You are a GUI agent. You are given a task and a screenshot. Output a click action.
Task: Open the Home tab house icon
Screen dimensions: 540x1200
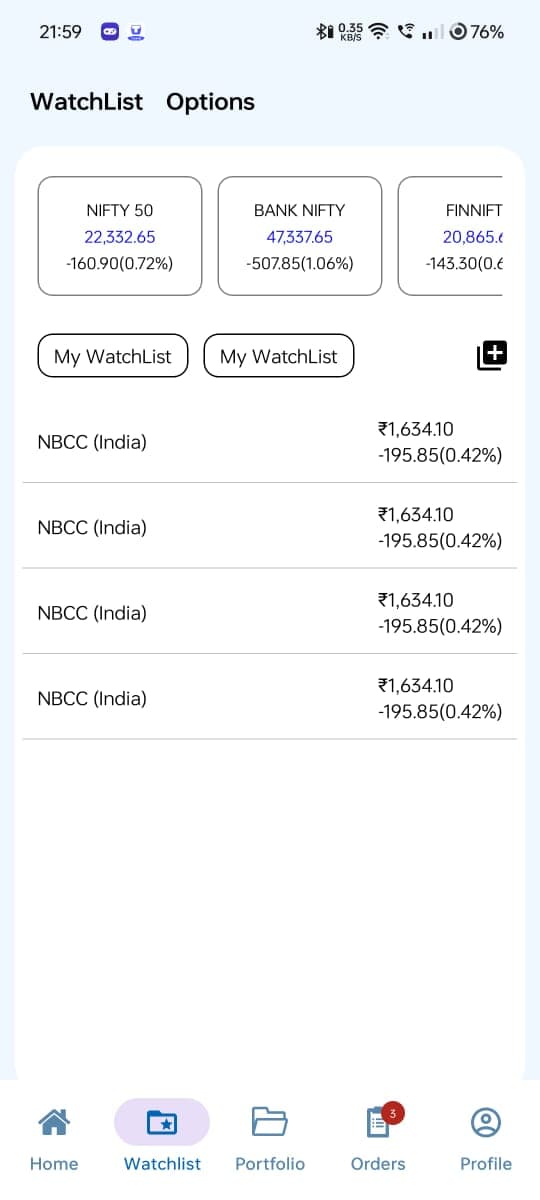pos(54,1122)
